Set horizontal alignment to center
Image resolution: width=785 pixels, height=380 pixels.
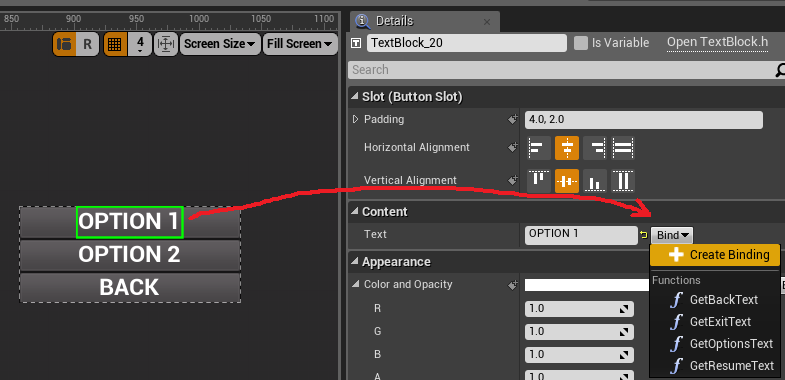click(567, 148)
